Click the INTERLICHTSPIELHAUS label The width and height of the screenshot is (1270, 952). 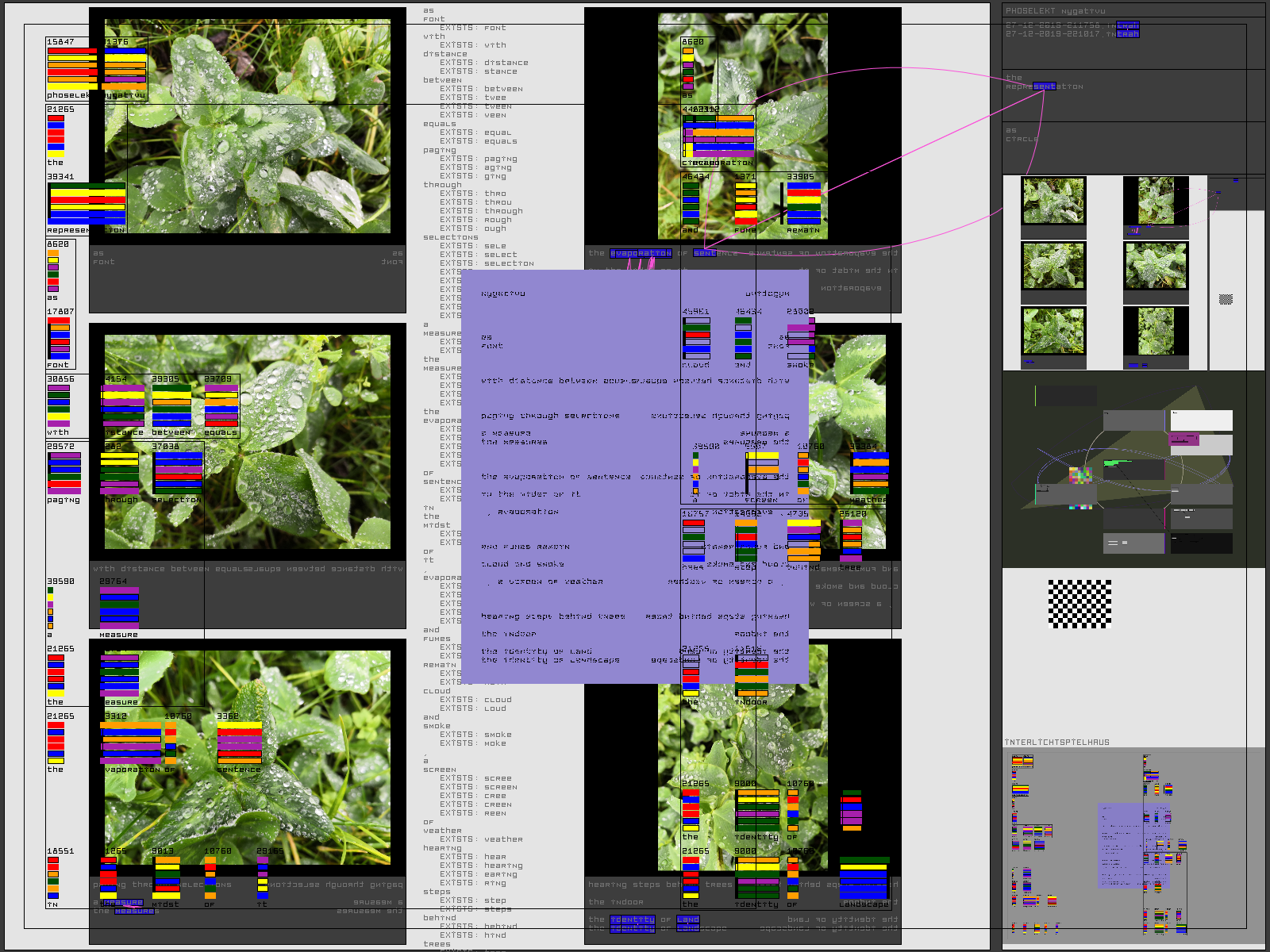(x=1056, y=743)
